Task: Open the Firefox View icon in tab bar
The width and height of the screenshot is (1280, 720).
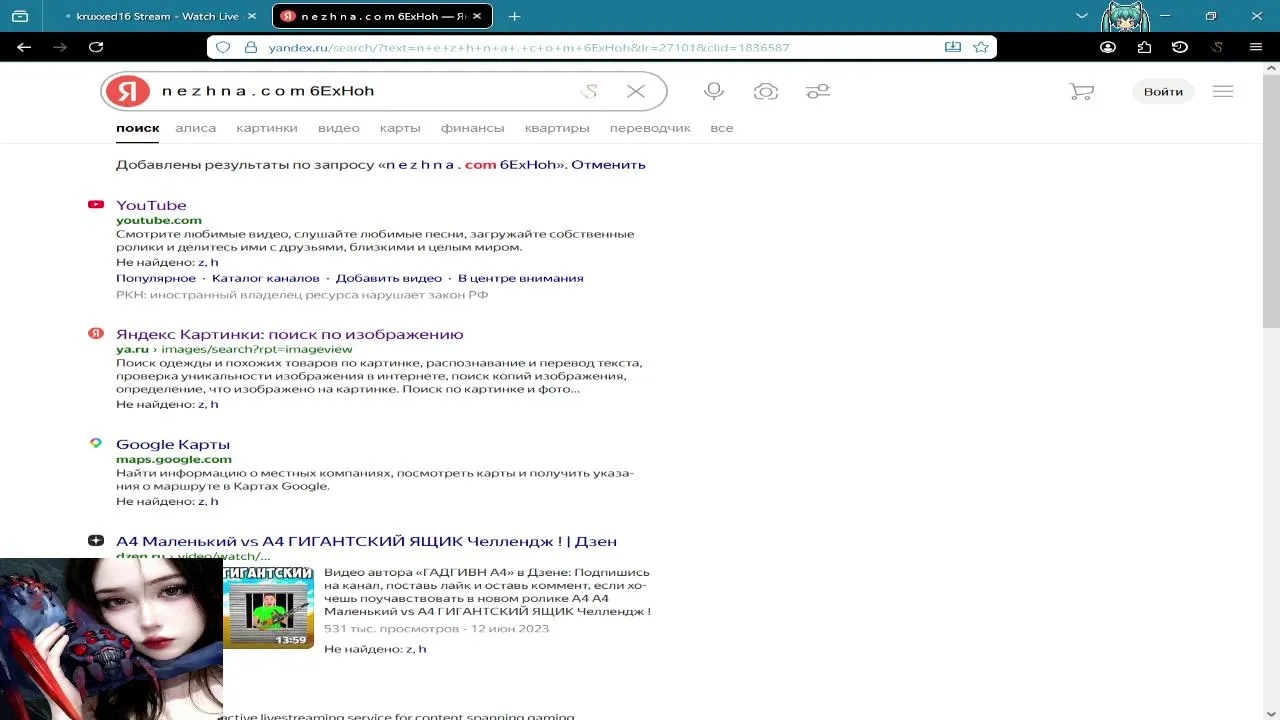Action: click(20, 16)
